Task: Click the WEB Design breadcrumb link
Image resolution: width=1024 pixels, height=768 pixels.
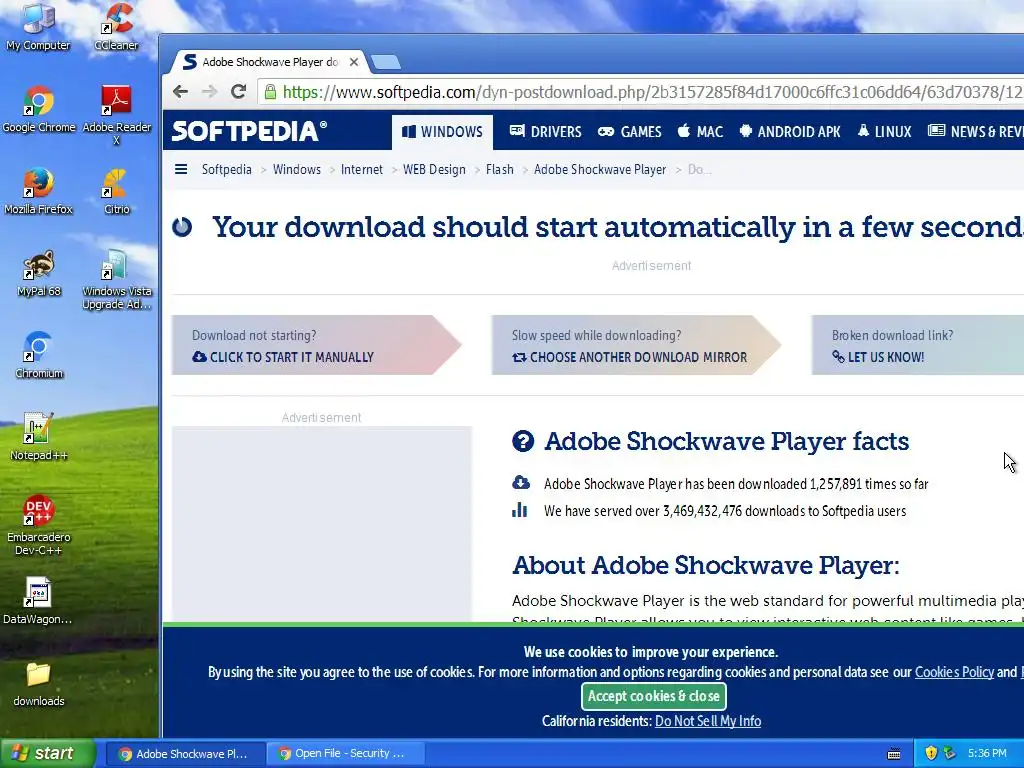Action: (434, 169)
